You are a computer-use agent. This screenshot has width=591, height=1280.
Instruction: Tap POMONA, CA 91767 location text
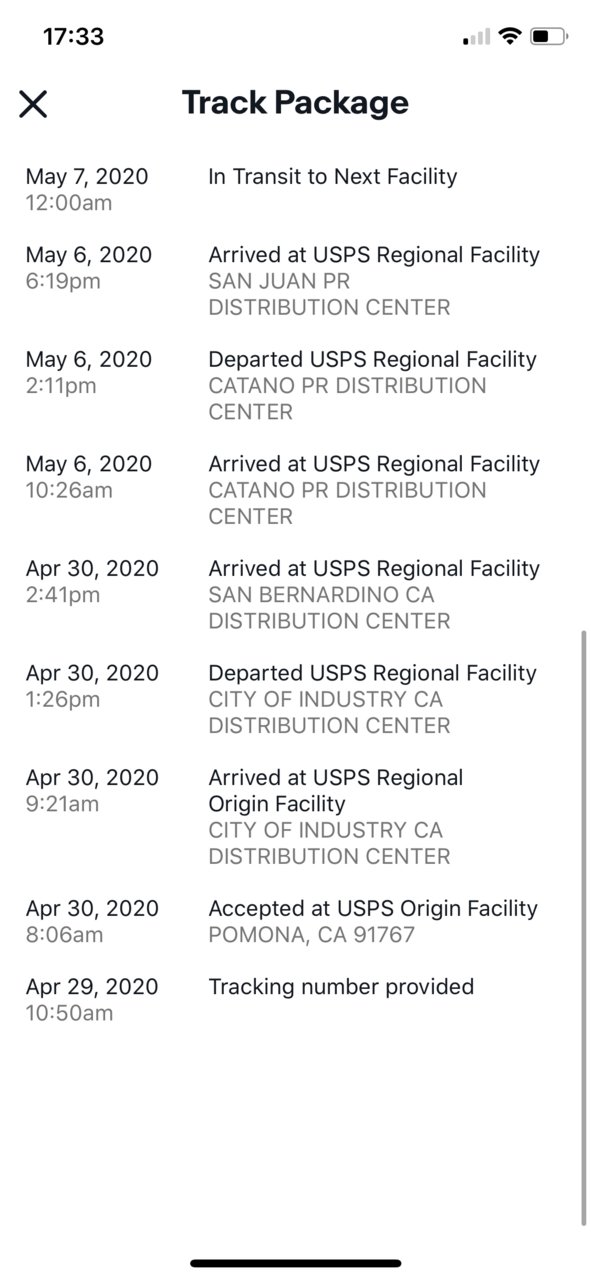point(311,935)
